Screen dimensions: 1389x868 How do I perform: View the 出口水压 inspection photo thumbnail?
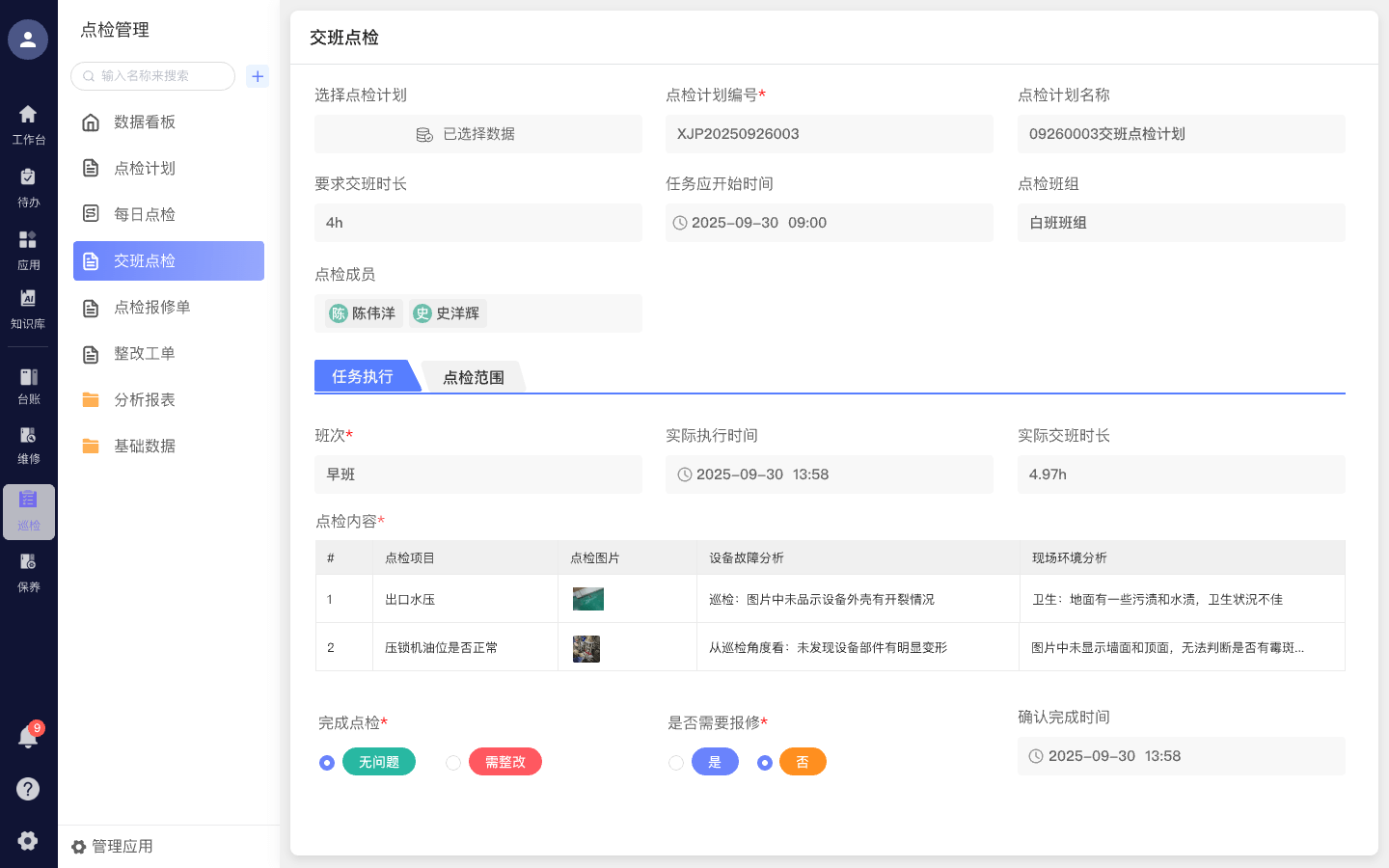[x=588, y=598]
